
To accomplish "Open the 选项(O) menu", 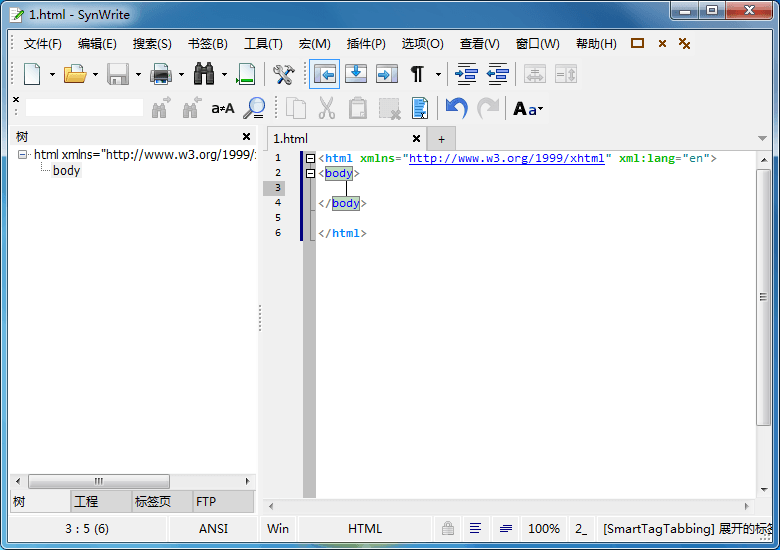I will pos(422,44).
